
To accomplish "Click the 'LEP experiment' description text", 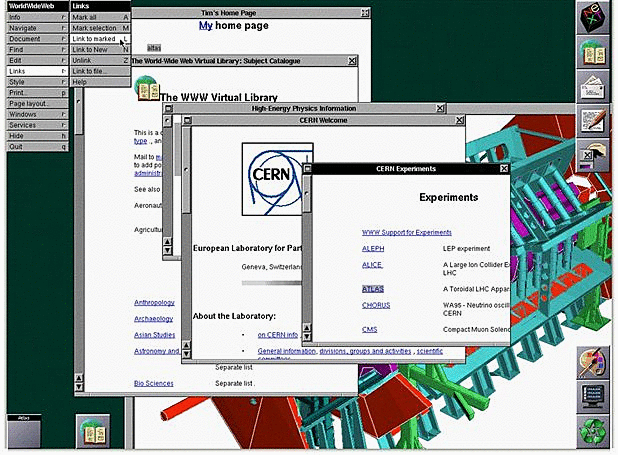I will 467,249.
